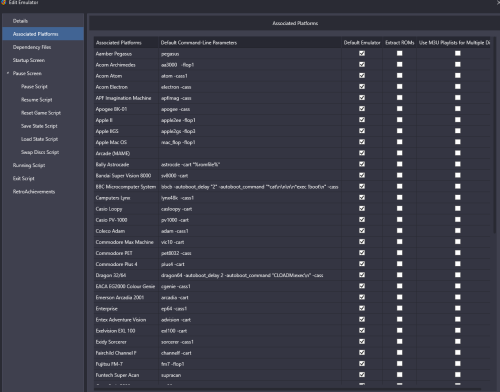Select Associated Platforms in the sidebar
This screenshot has height=392, width=500.
[43, 34]
